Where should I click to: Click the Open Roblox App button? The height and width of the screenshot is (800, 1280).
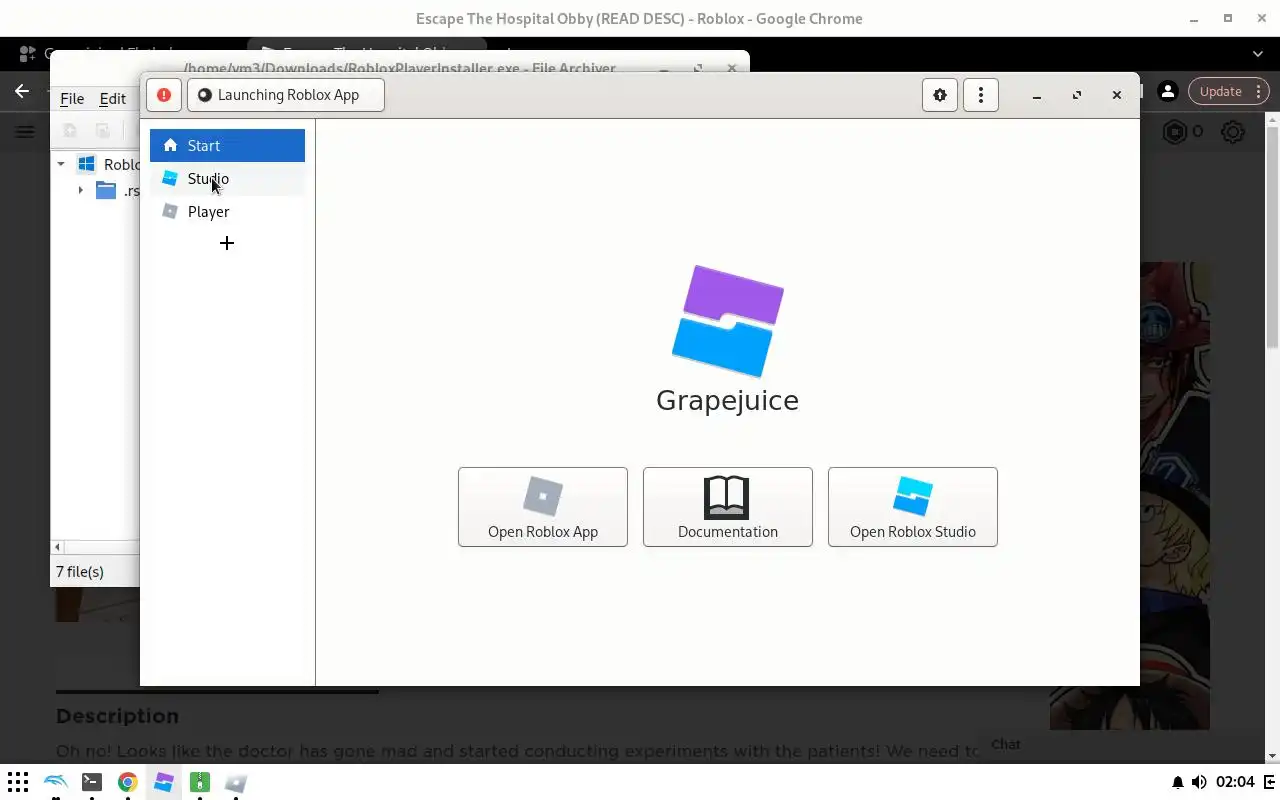pos(543,507)
